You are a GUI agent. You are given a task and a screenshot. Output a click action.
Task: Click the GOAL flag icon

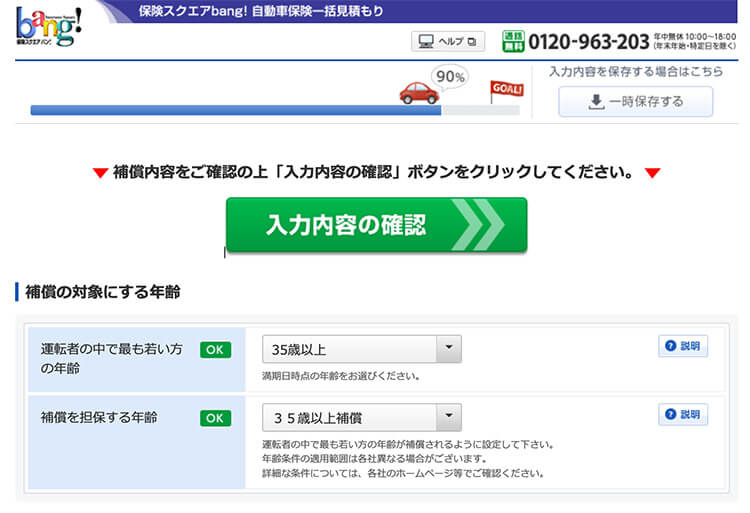[507, 91]
